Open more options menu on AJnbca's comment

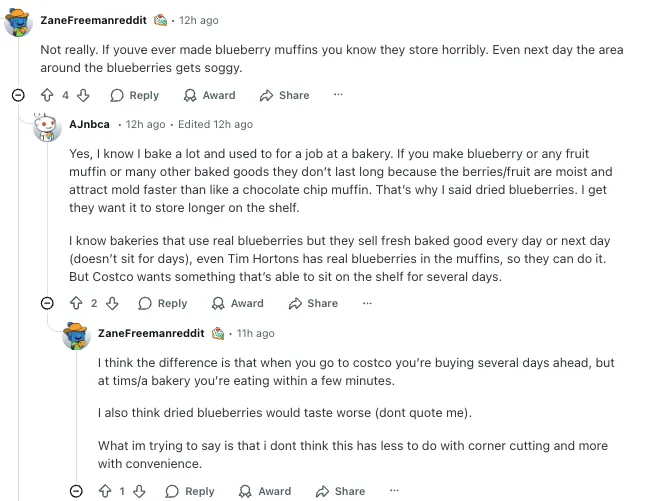tap(366, 303)
